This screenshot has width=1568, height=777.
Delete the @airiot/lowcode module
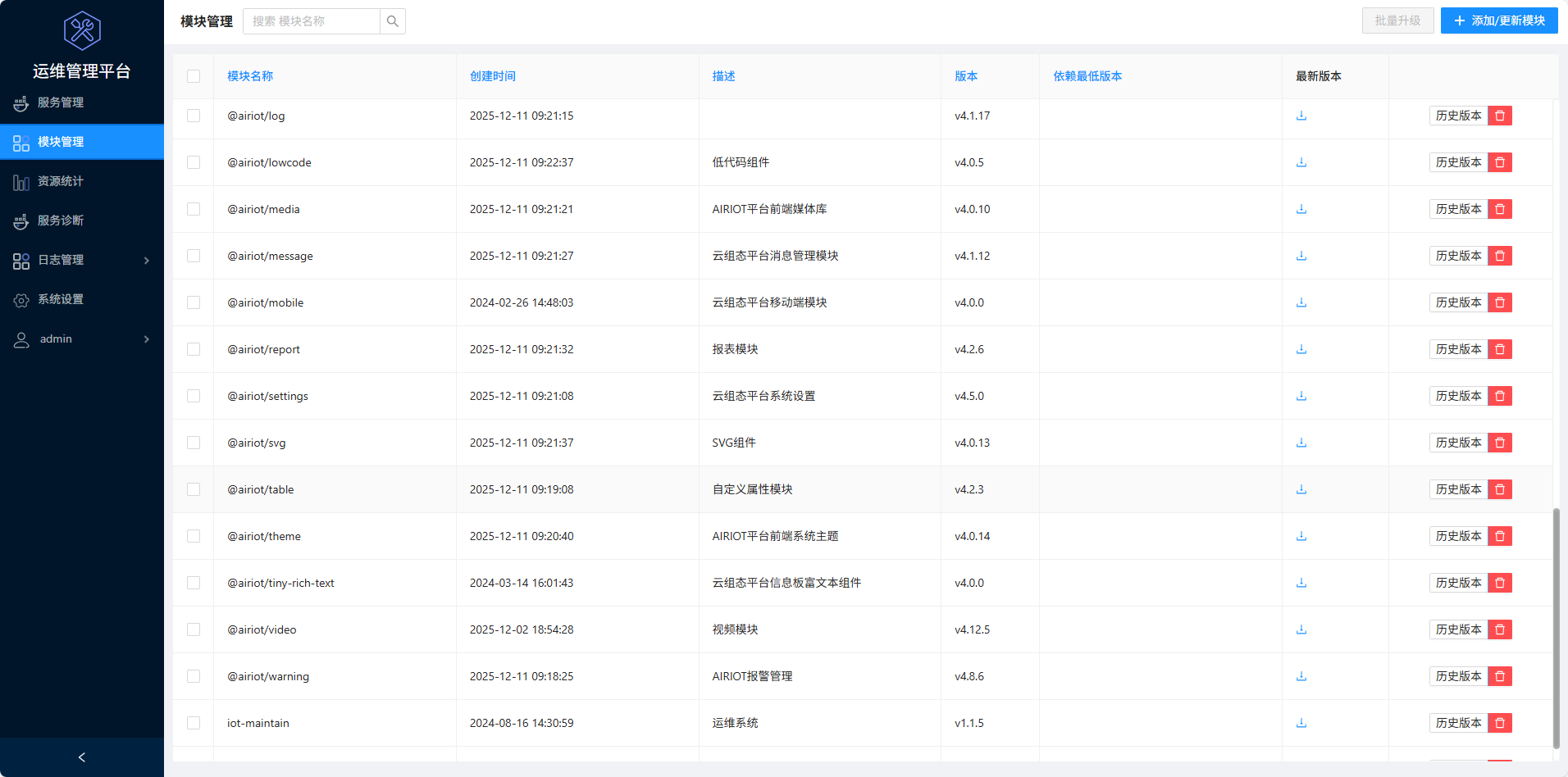coord(1500,162)
